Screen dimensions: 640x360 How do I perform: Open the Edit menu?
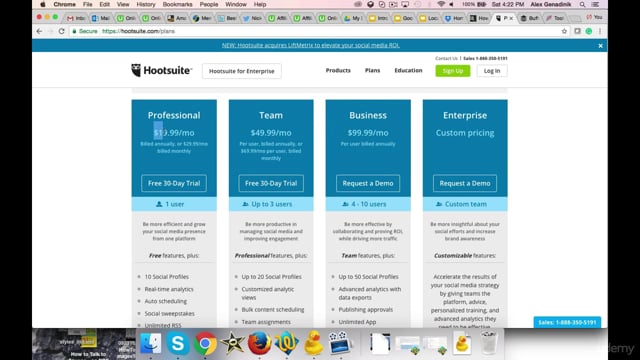pyautogui.click(x=104, y=4)
